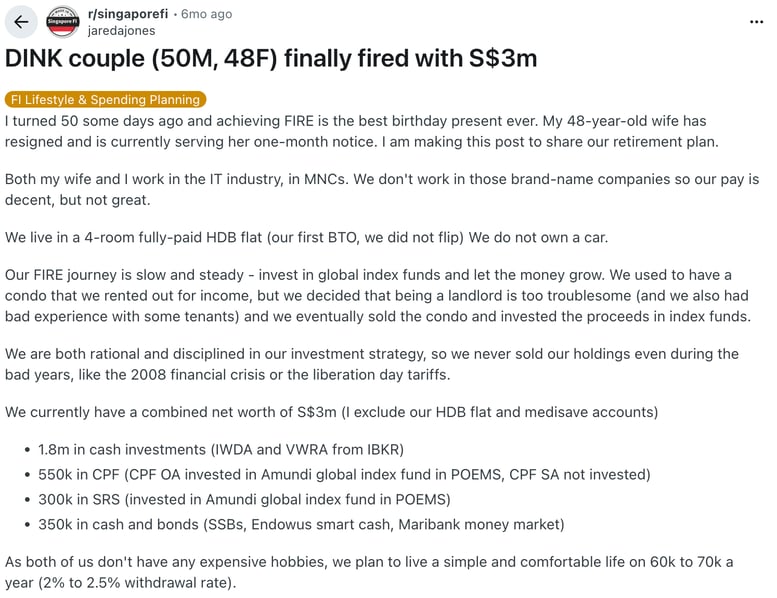777x598 pixels.
Task: Filter by FI Lifestyle & Spending Planning flair
Action: click(x=105, y=99)
